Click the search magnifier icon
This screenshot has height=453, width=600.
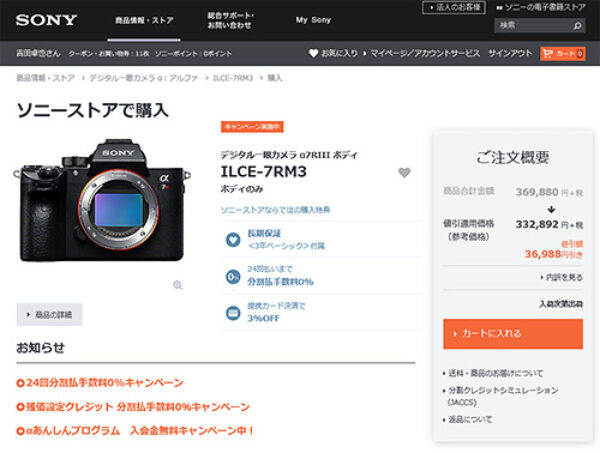click(x=578, y=25)
